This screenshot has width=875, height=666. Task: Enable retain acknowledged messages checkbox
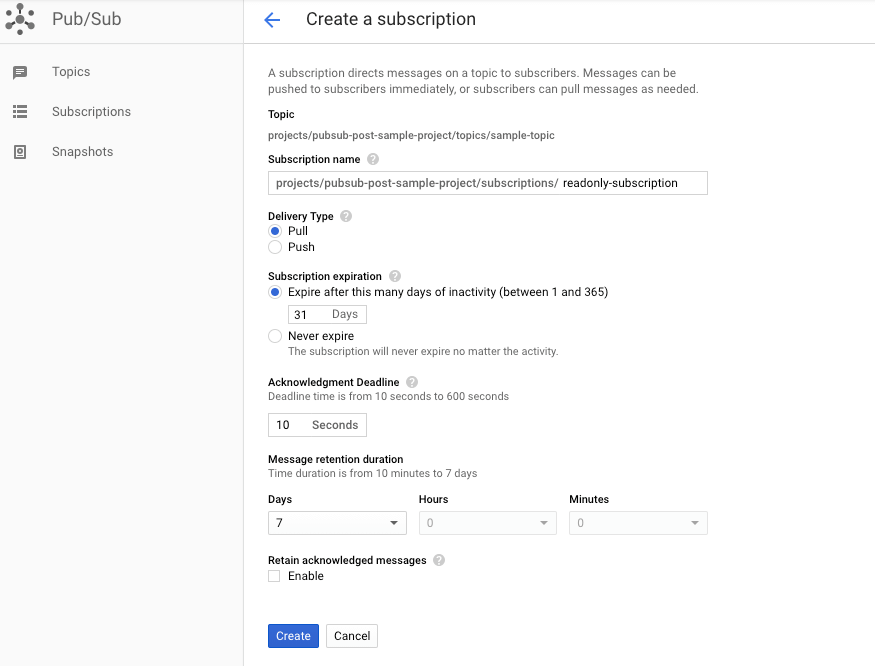click(274, 576)
